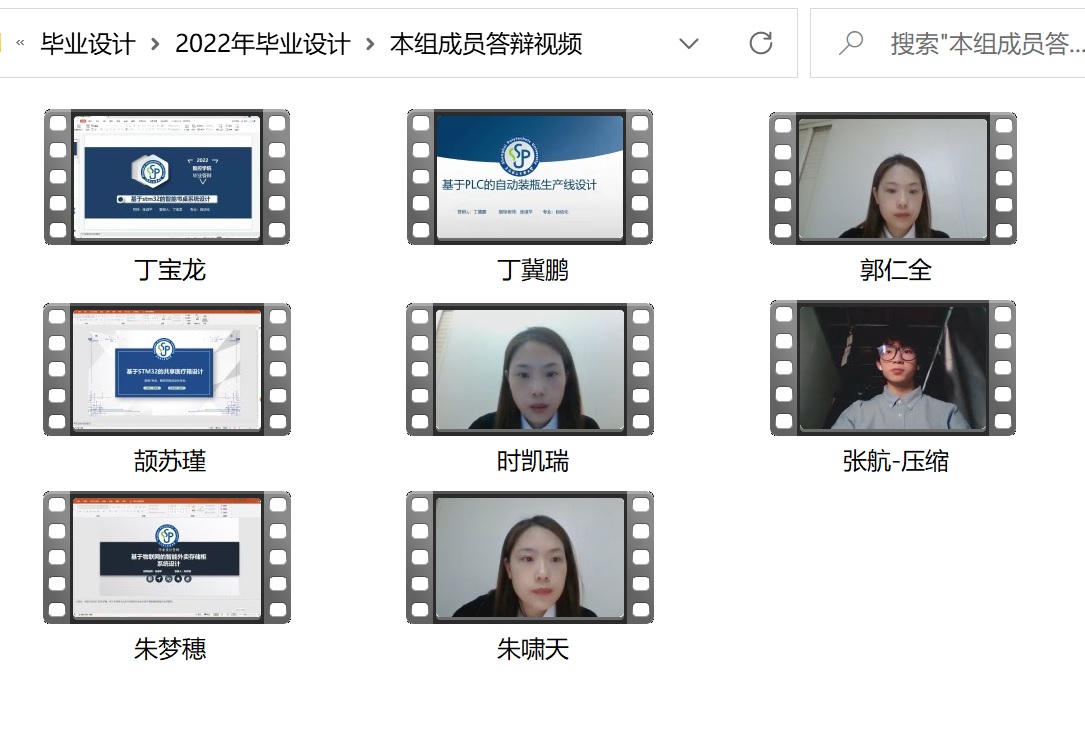1085x743 pixels.
Task: Select the 颉苏瑾 video thumbnail
Action: click(167, 369)
